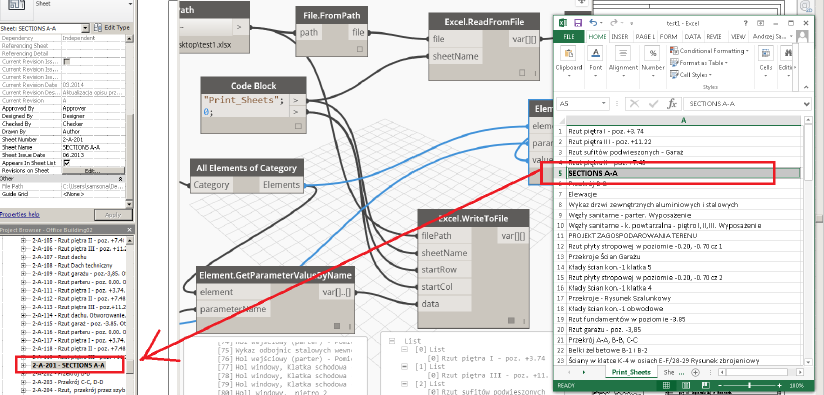Toggle File.FromPath node preview square
The height and width of the screenshot is (395, 824).
pyautogui.click(x=360, y=49)
